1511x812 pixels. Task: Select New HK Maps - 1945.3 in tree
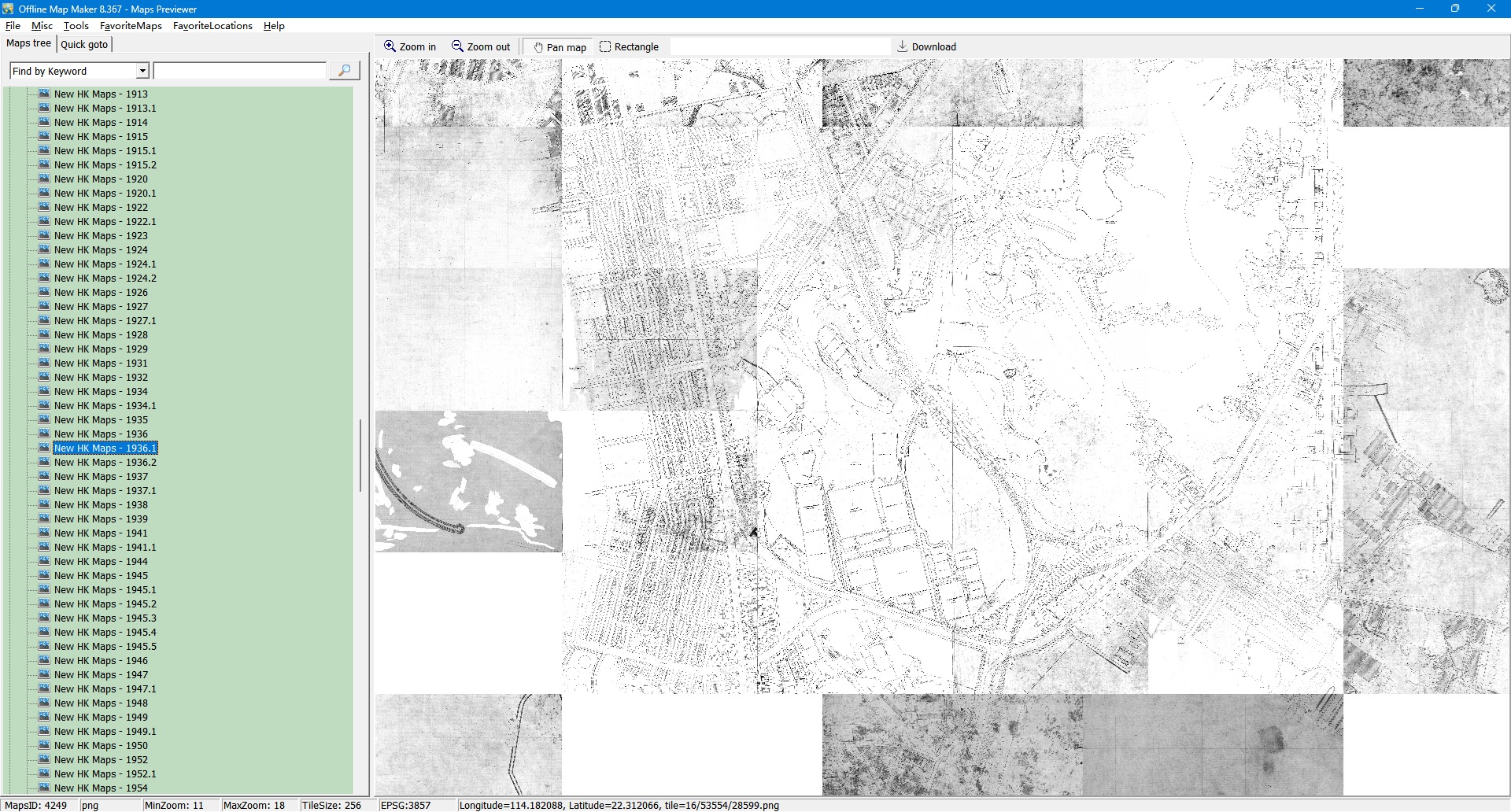(105, 618)
